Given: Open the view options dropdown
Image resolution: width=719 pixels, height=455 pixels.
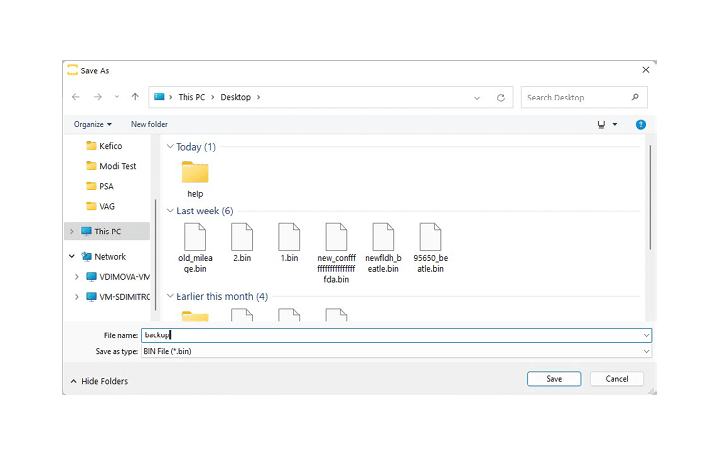Looking at the screenshot, I should click(614, 125).
